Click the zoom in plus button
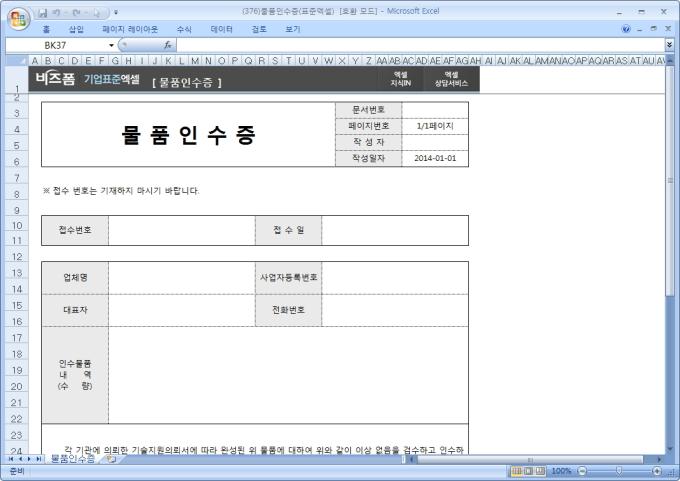This screenshot has height=481, width=680. [656, 470]
